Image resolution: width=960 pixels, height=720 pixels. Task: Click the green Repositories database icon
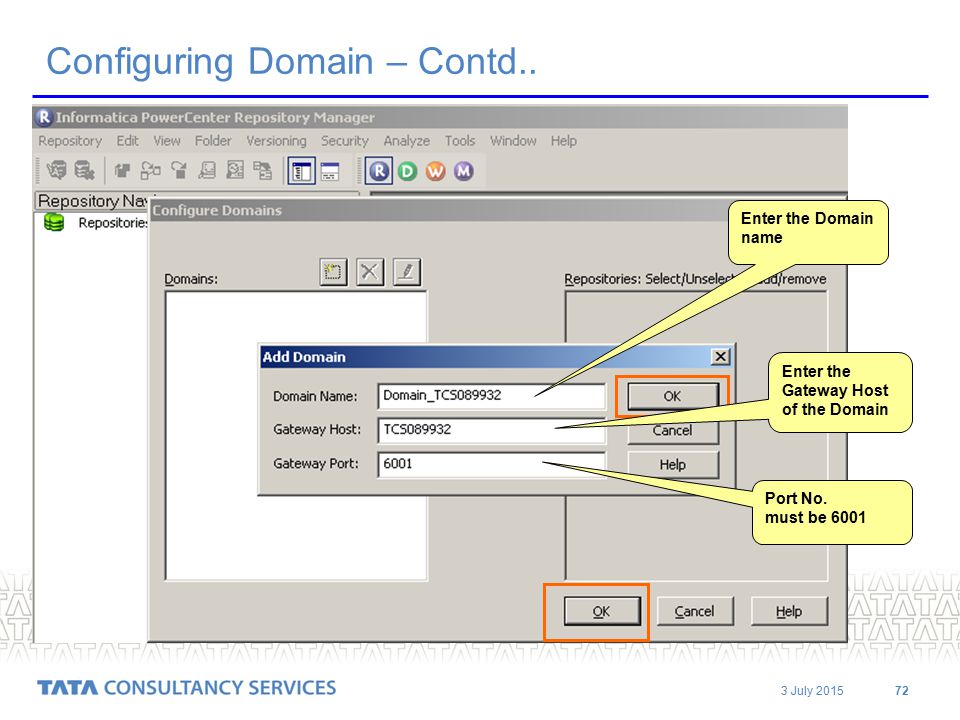[54, 222]
